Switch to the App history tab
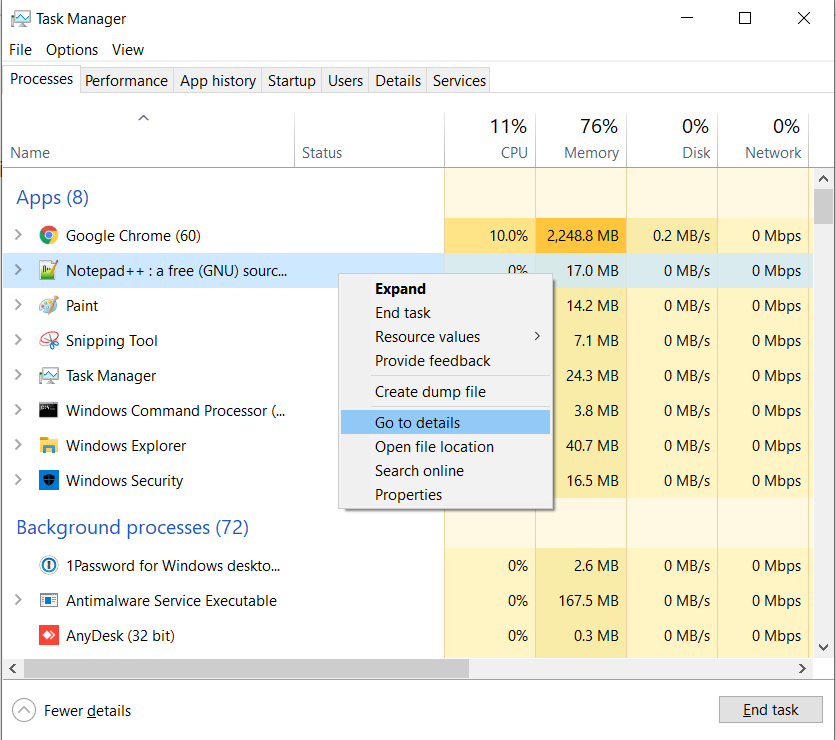Screen dimensions: 836x740 pos(218,81)
